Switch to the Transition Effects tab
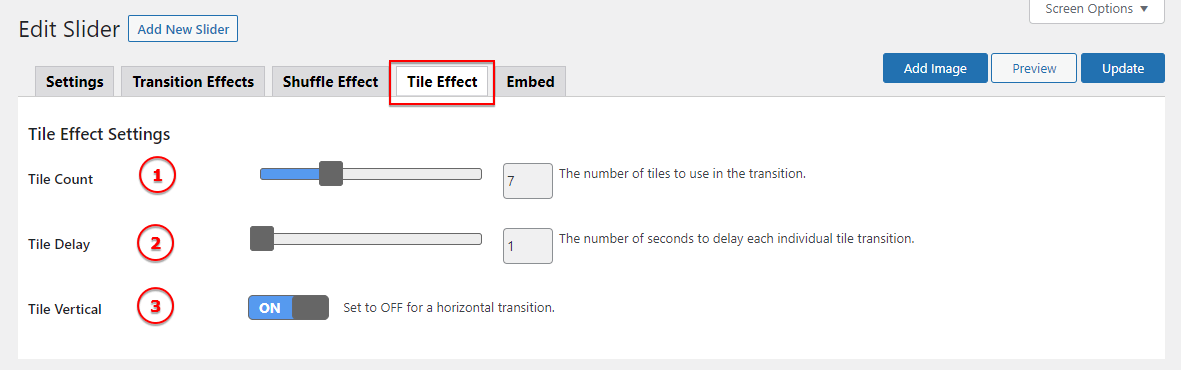 (x=193, y=81)
